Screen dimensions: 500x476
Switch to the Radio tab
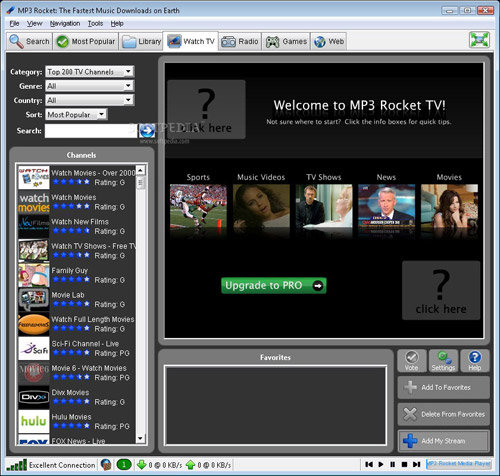(x=240, y=41)
